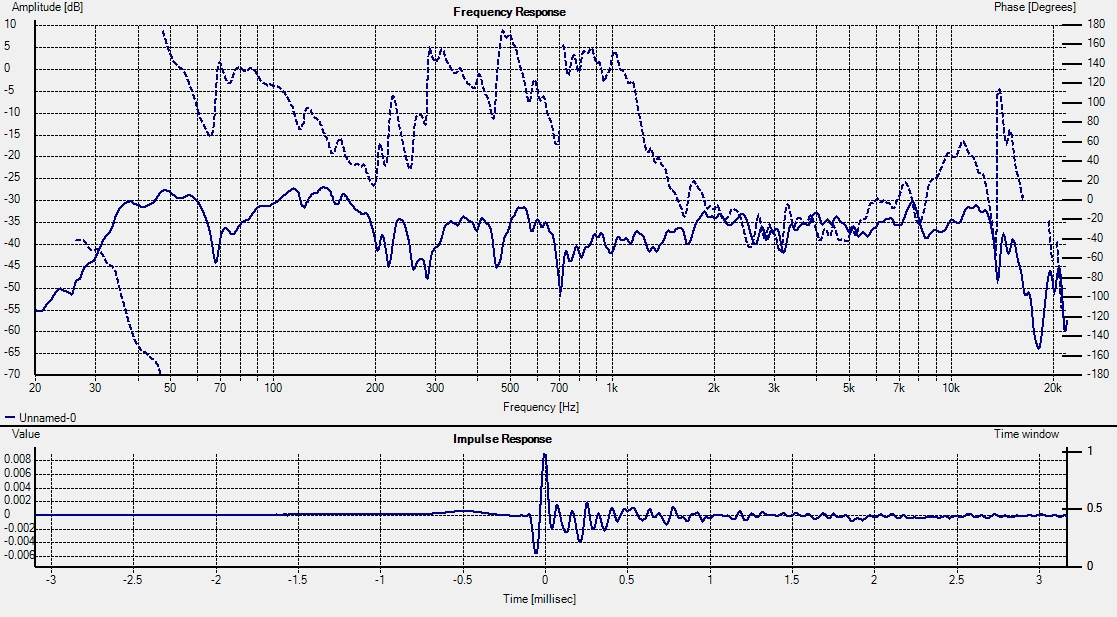Click the Value axis label

click(x=26, y=434)
